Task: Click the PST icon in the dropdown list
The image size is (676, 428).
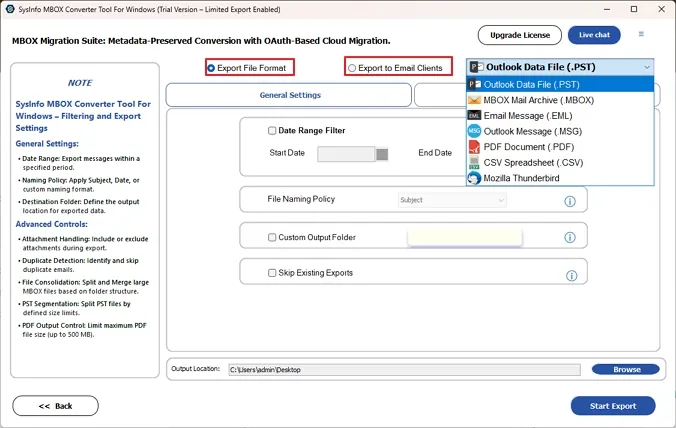Action: tap(475, 84)
